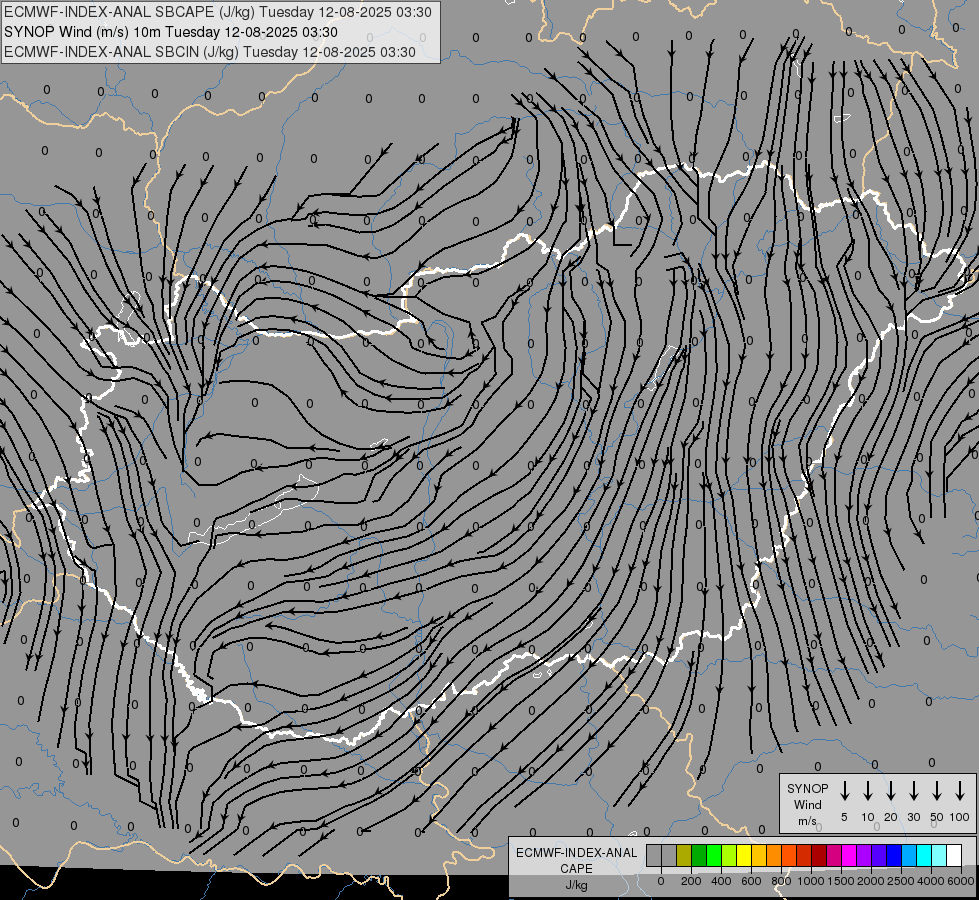Click the 'J/kg' unit in the CAPE legend
979x900 pixels.
pyautogui.click(x=576, y=885)
